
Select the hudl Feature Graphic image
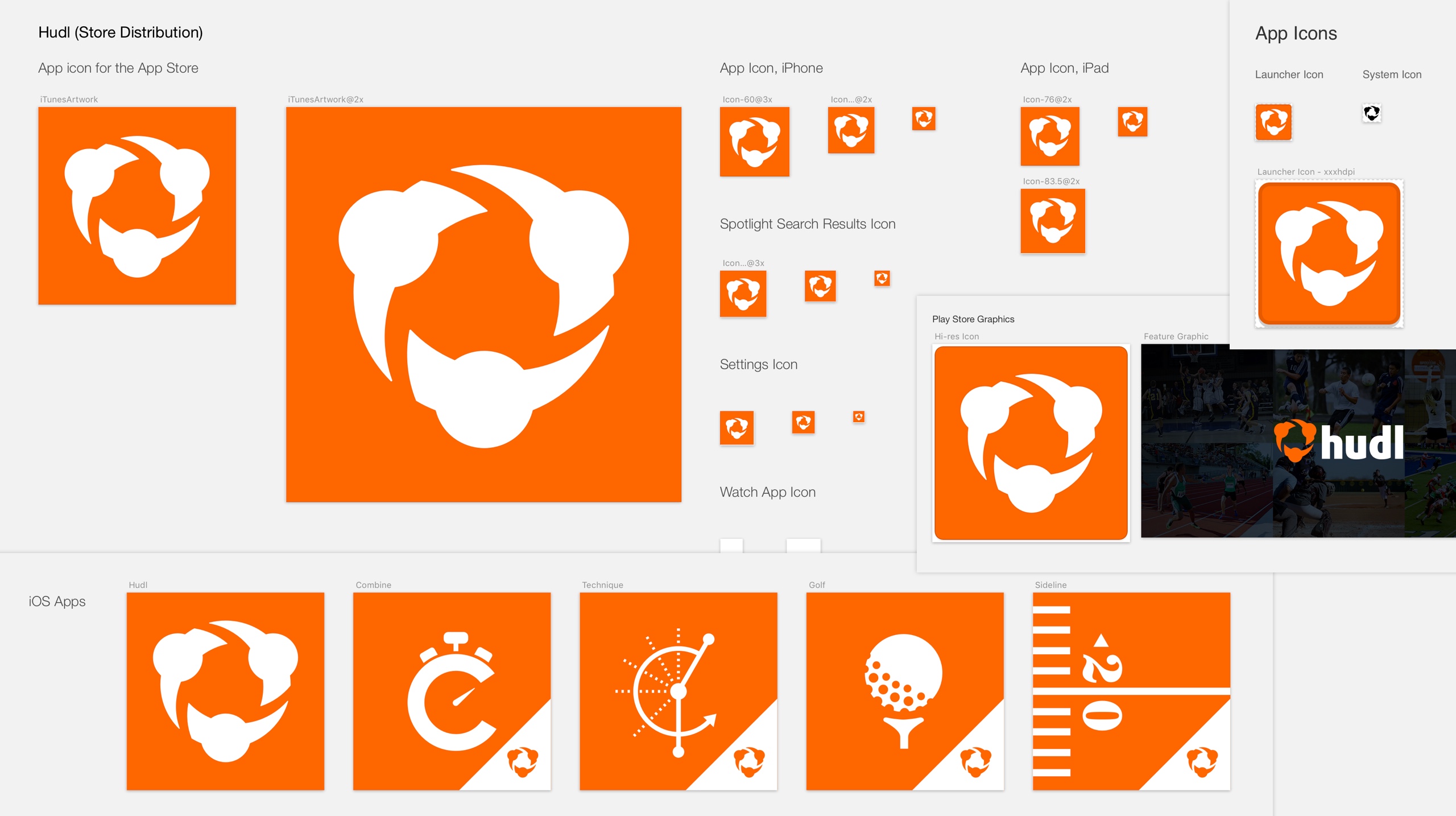pyautogui.click(x=1298, y=441)
